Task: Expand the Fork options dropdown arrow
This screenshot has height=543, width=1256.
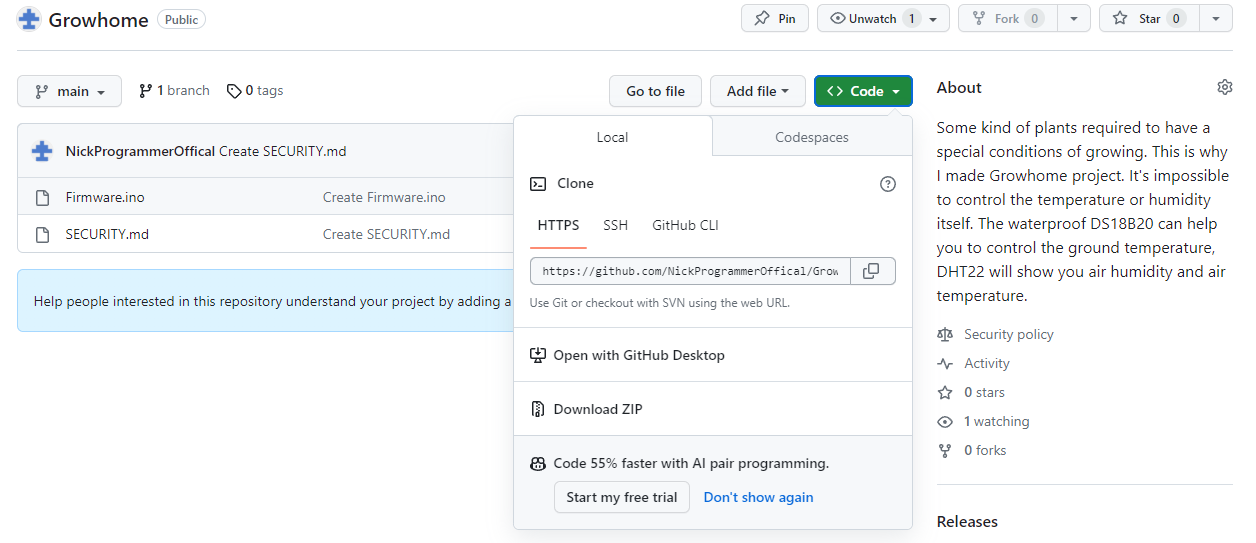Action: coord(1074,19)
